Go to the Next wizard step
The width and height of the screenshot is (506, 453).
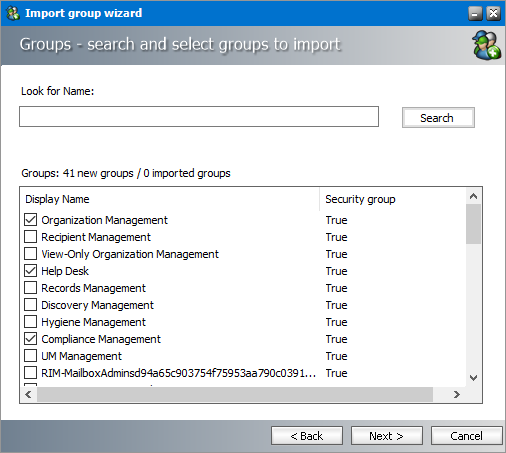(x=387, y=436)
